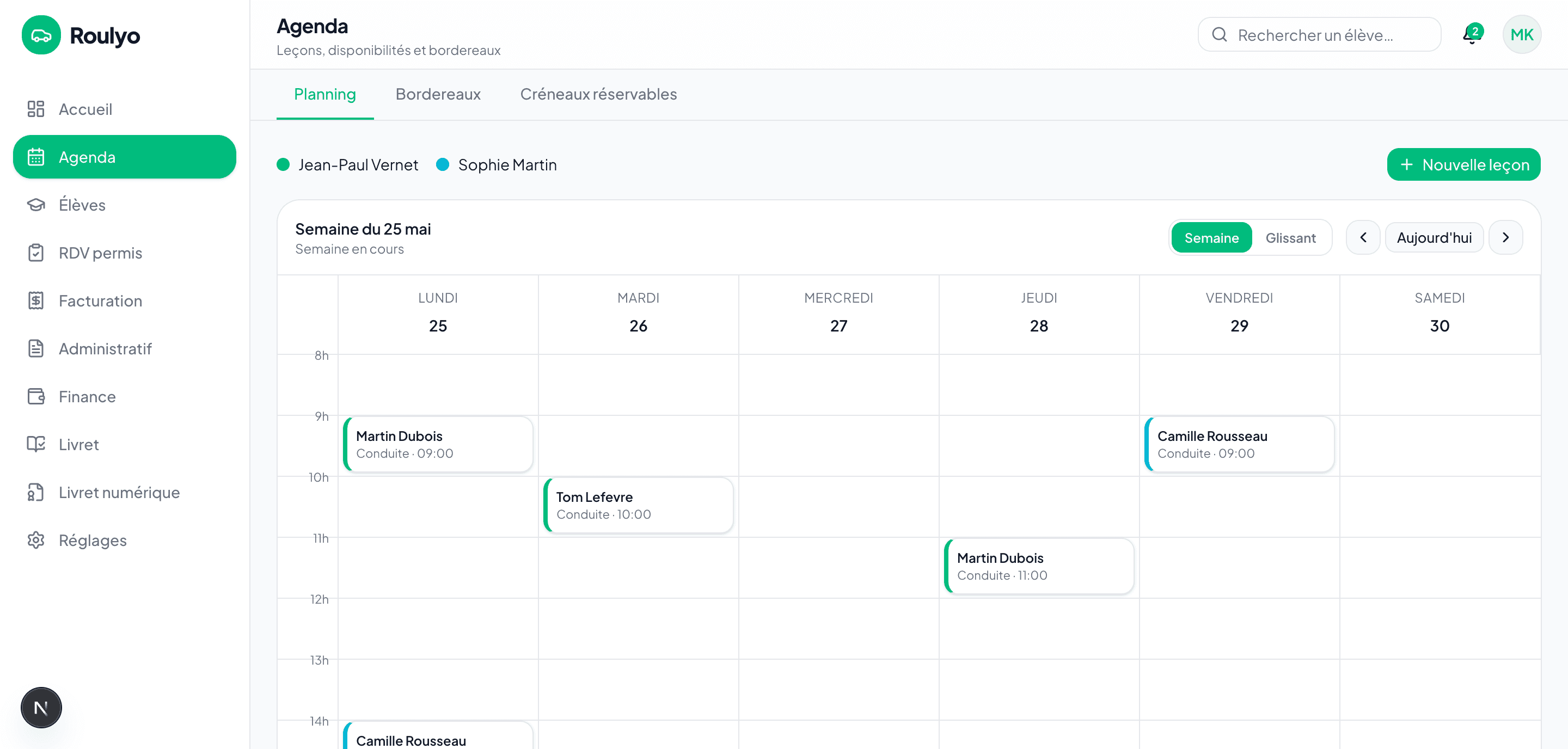Open Martin Dubois Thursday 11:00 lesson
Image resolution: width=1568 pixels, height=749 pixels.
pos(1039,566)
